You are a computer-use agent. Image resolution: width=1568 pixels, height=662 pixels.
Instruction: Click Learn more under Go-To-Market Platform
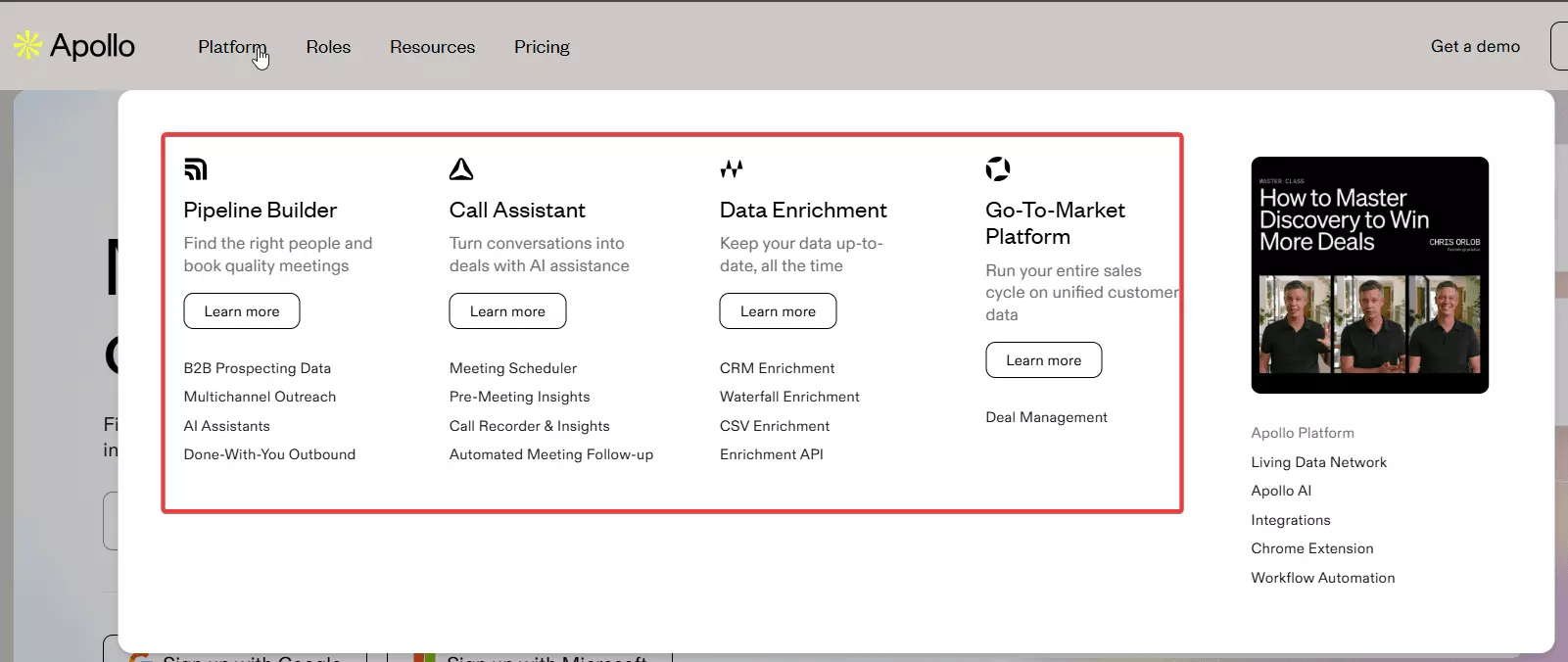click(x=1044, y=360)
